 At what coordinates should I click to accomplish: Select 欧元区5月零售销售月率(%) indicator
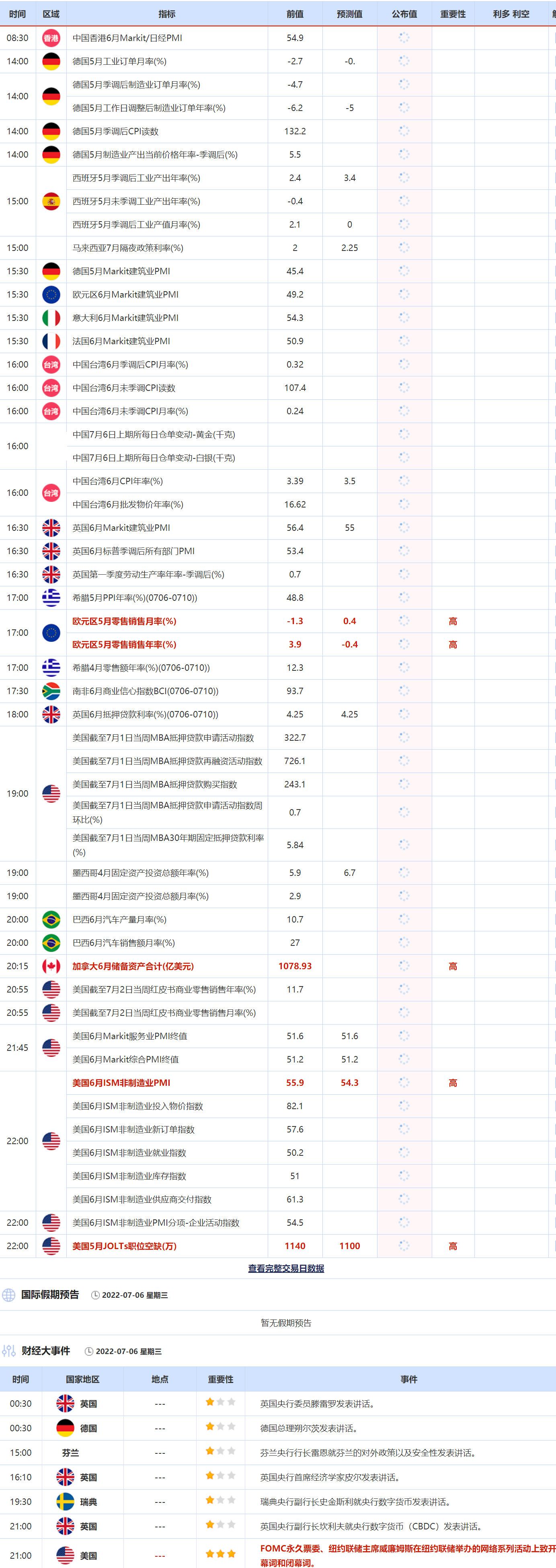click(x=124, y=621)
